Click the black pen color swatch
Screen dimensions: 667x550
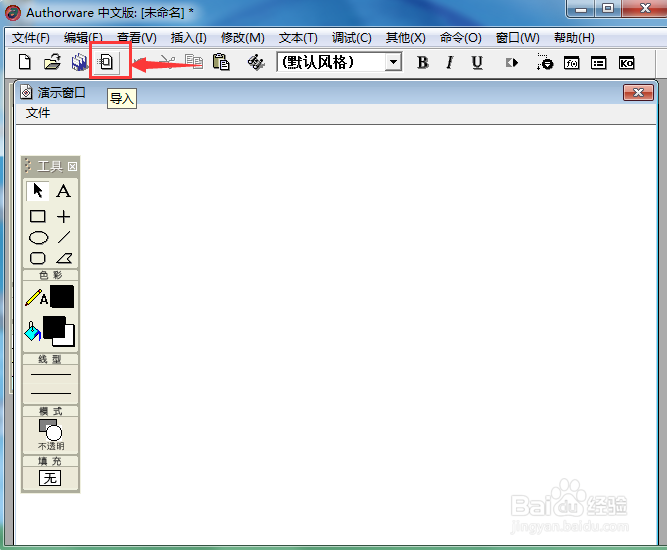(62, 296)
